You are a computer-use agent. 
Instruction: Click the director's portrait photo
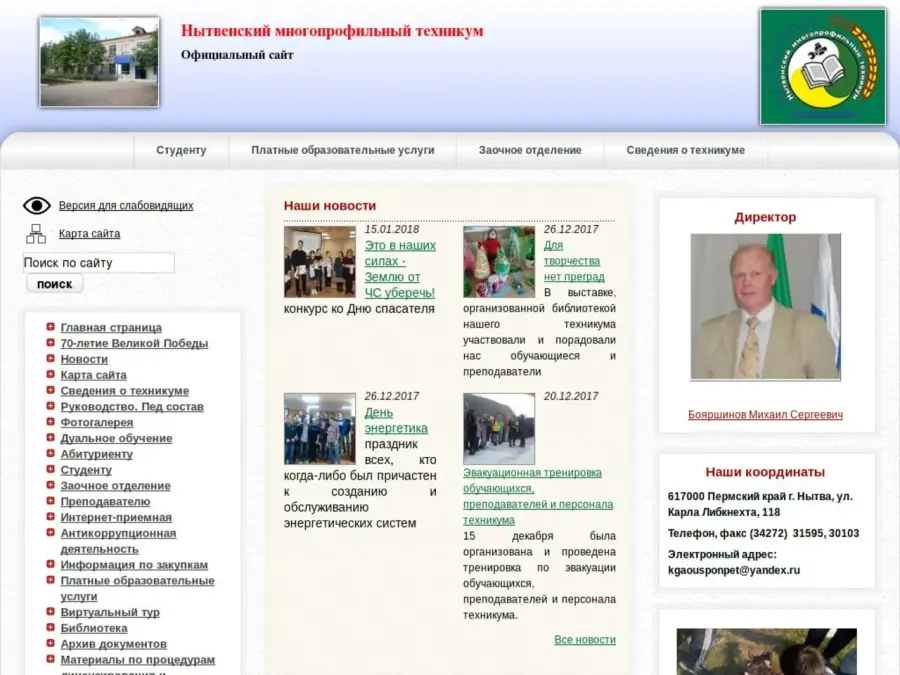[765, 307]
